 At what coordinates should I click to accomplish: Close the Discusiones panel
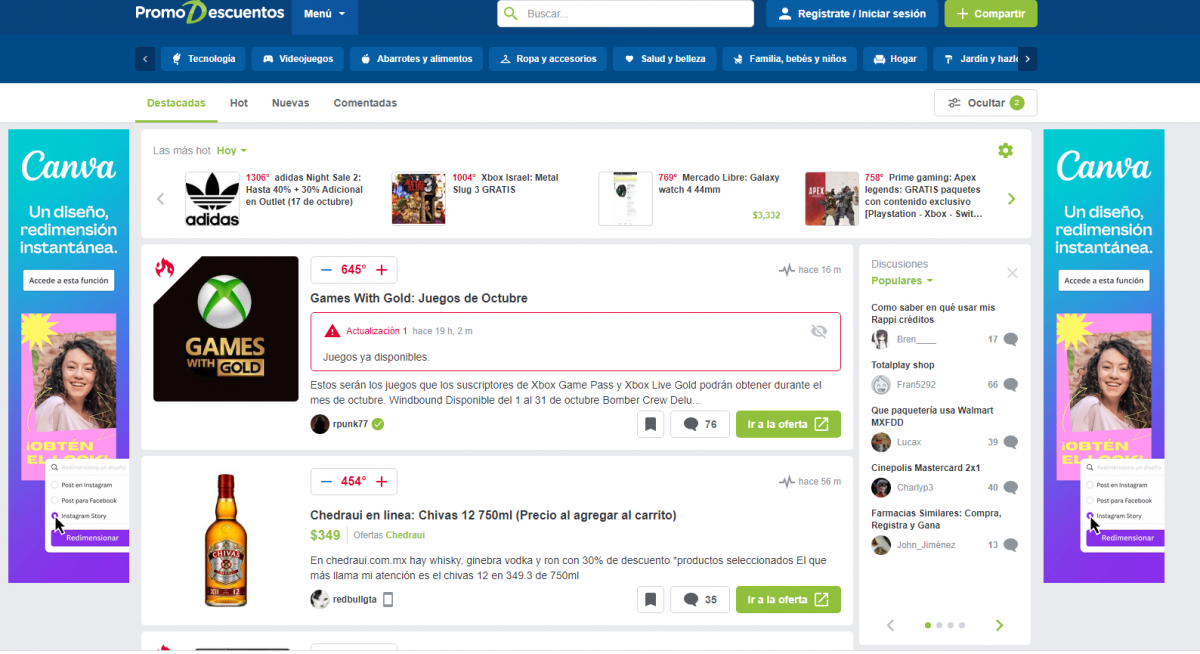pos(1012,273)
